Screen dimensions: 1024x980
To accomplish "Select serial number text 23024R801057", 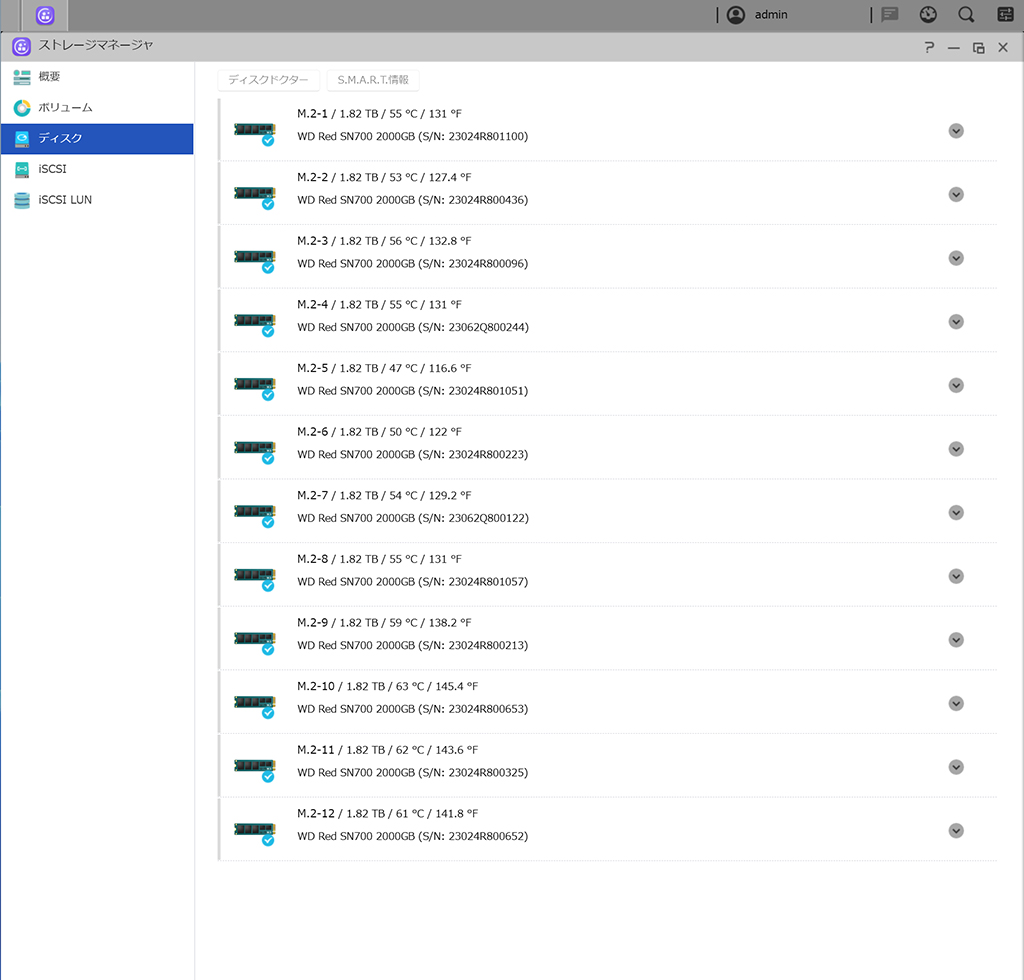I will pos(487,582).
